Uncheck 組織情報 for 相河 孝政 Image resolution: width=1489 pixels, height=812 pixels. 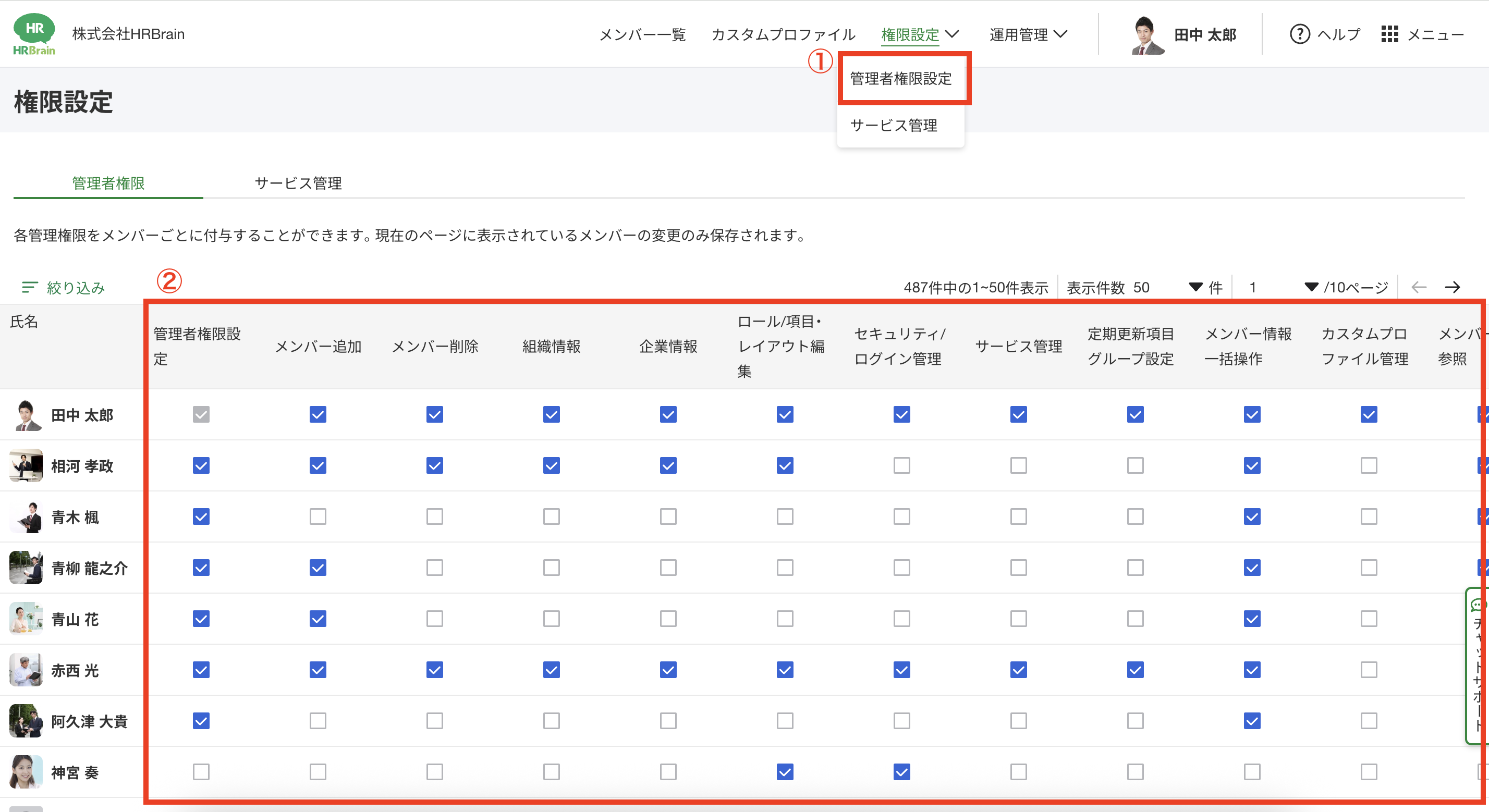(552, 465)
